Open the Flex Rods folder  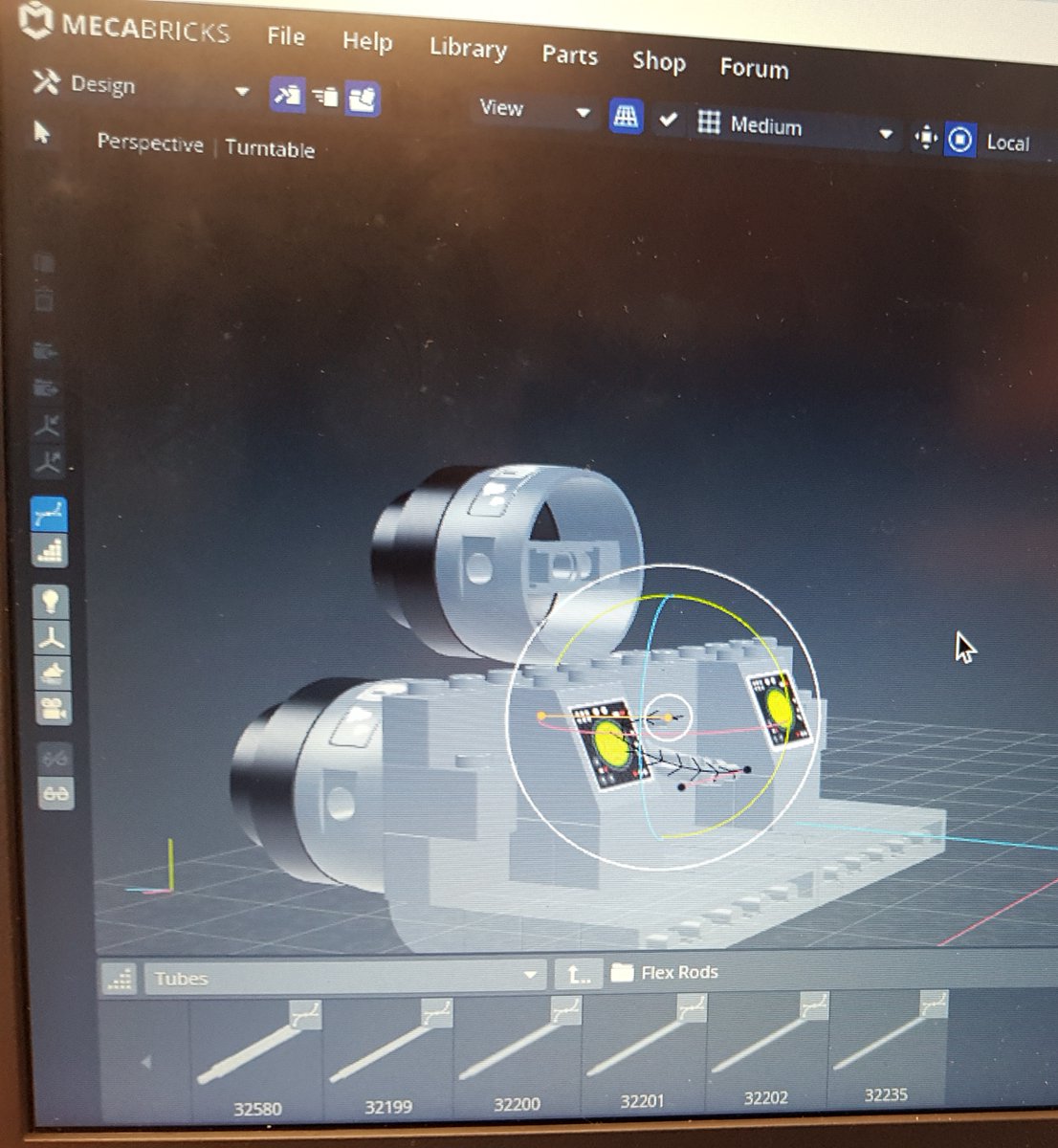[x=666, y=972]
